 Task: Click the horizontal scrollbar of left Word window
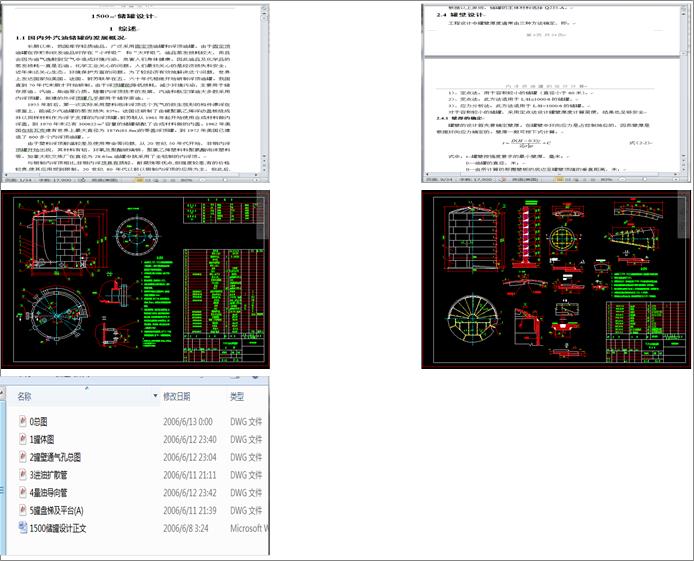[131, 175]
